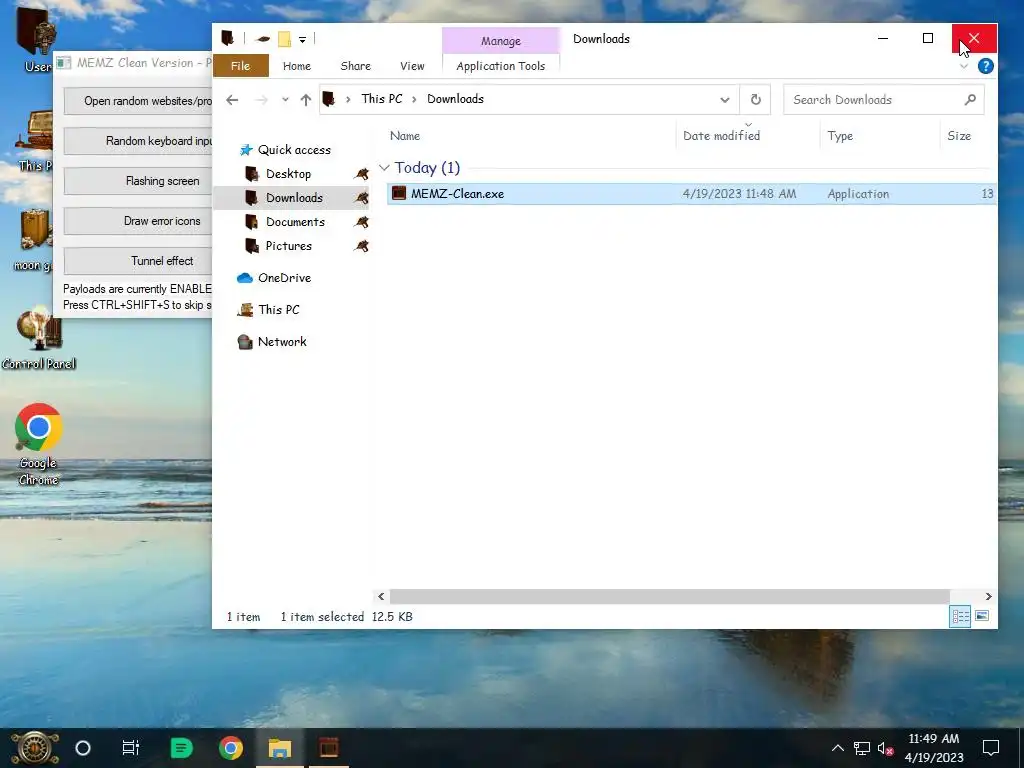Click Random keyboard input in MEMZ window
1024x768 pixels.
tap(138, 141)
